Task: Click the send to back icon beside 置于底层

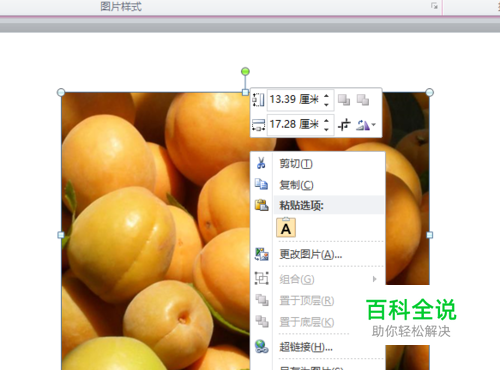Action: (262, 321)
